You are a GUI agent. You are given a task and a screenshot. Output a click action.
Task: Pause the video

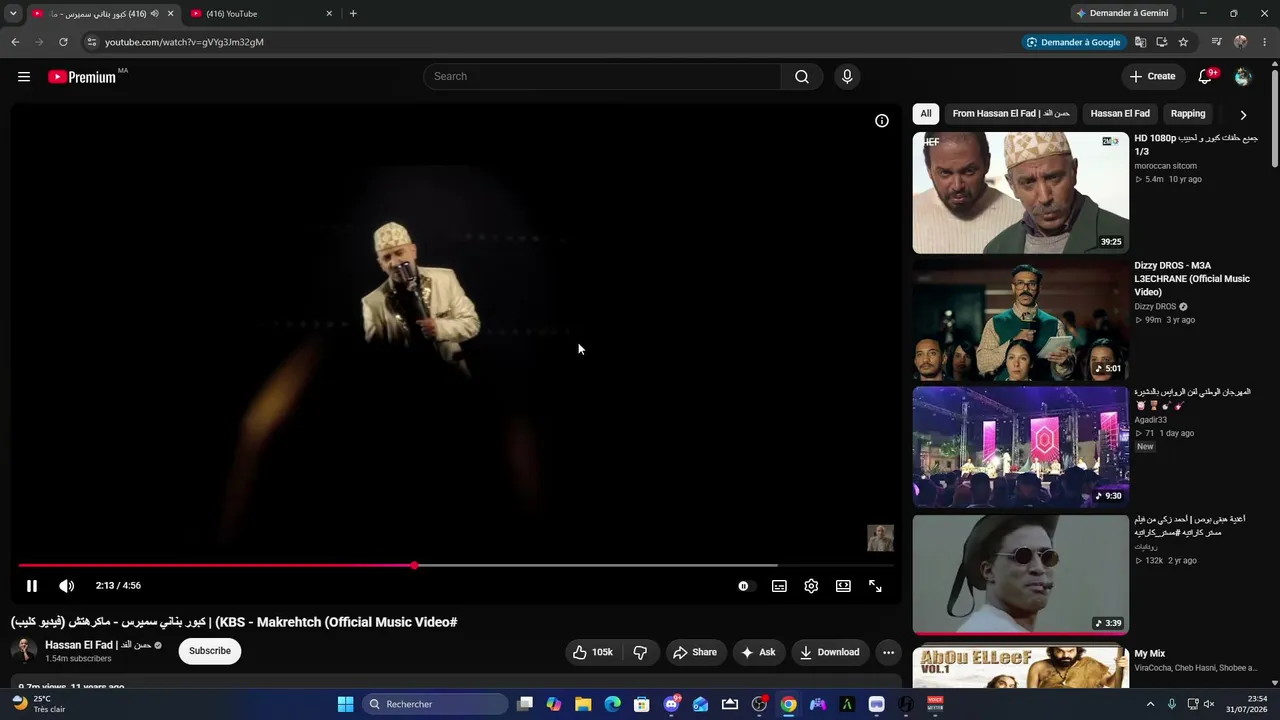click(x=32, y=586)
